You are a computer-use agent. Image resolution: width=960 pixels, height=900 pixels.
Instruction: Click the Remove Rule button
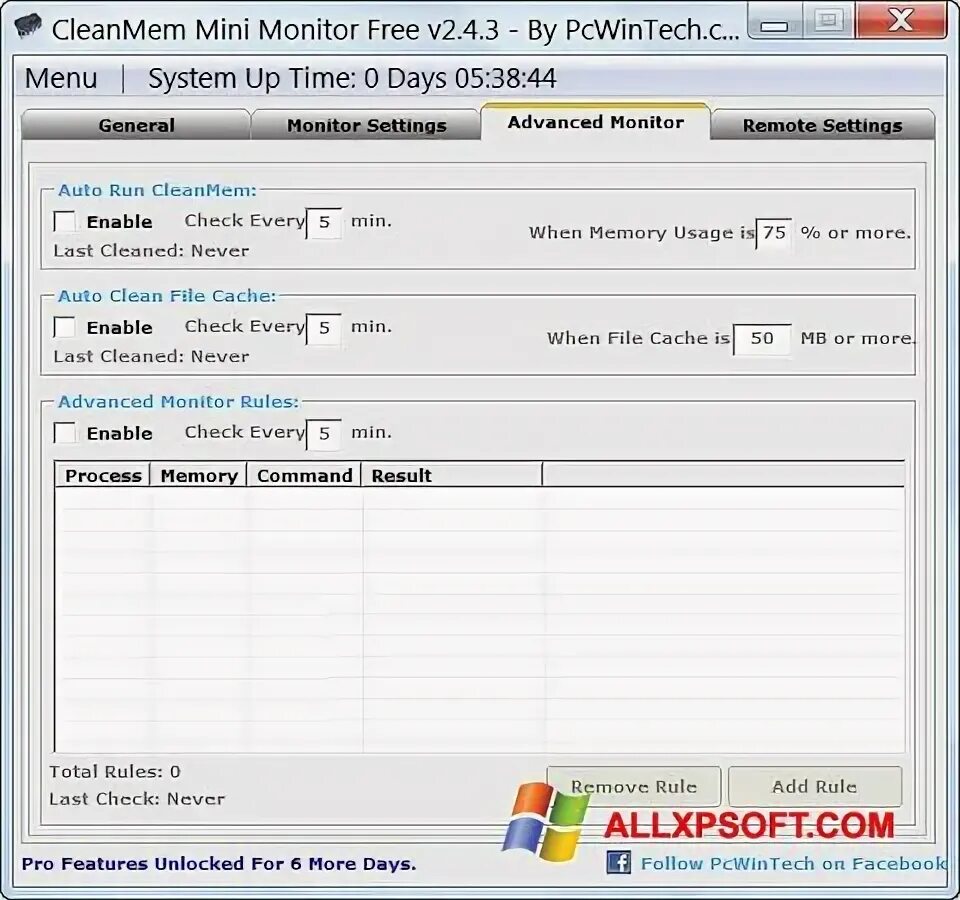coord(634,786)
